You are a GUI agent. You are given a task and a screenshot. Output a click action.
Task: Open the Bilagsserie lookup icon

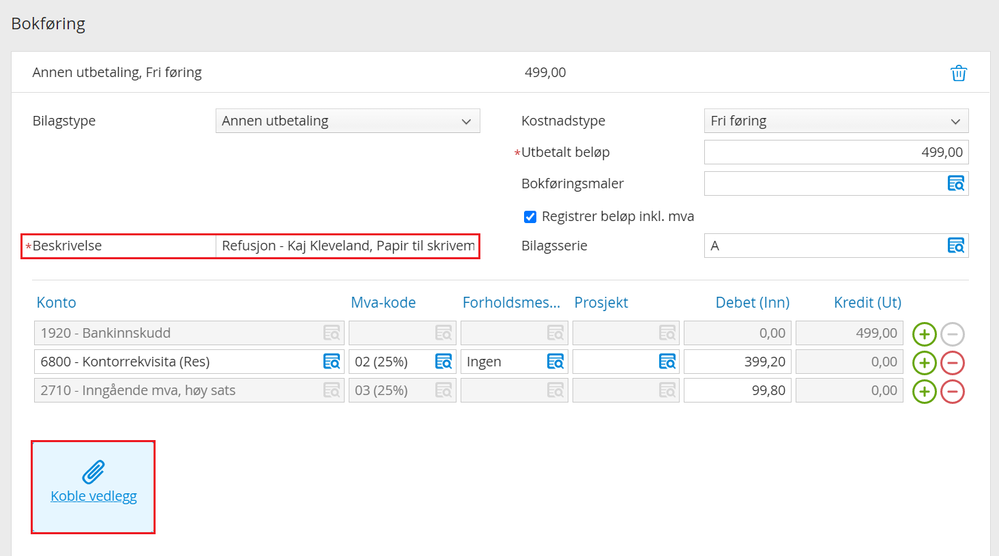[x=956, y=245]
